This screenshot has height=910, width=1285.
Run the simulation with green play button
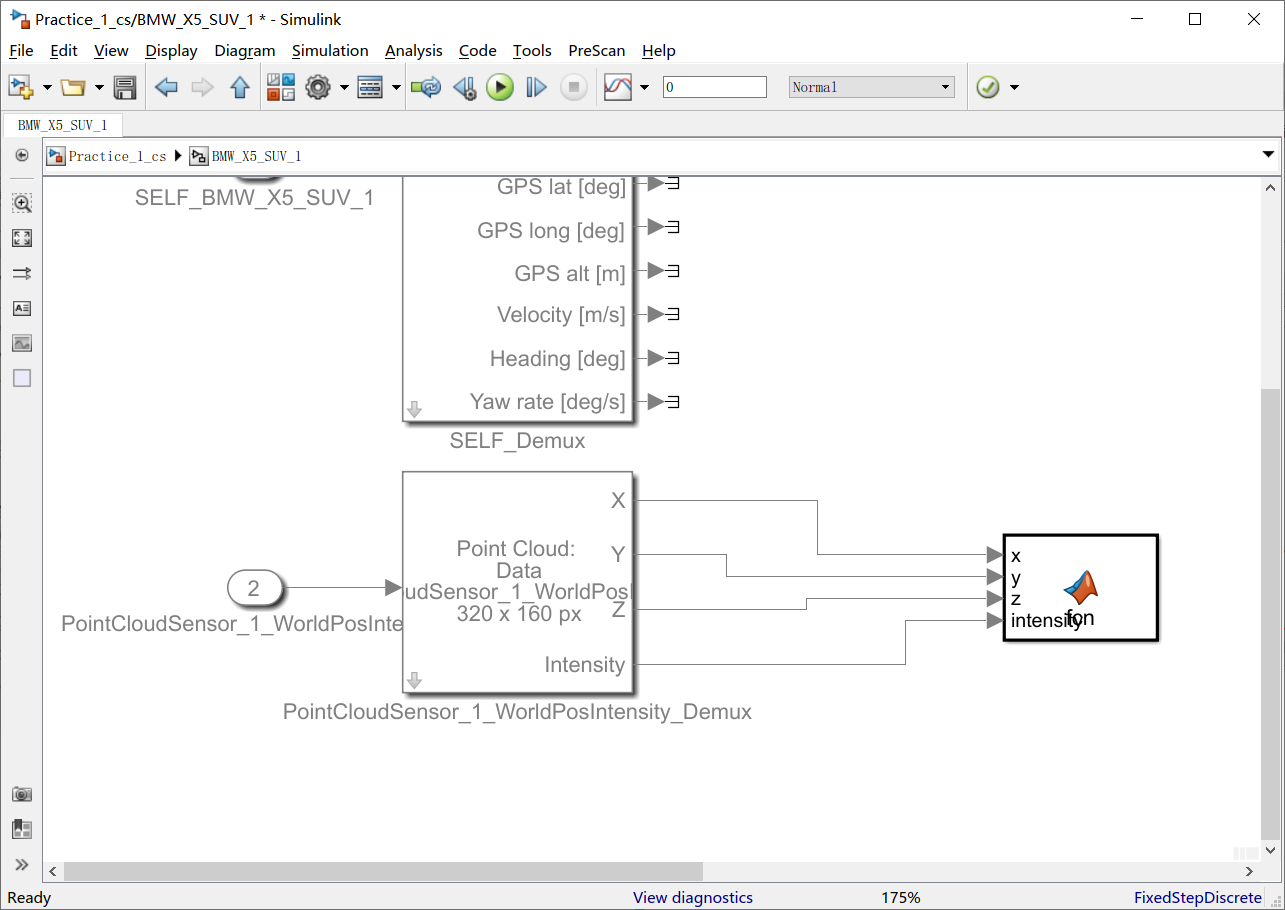coord(500,87)
